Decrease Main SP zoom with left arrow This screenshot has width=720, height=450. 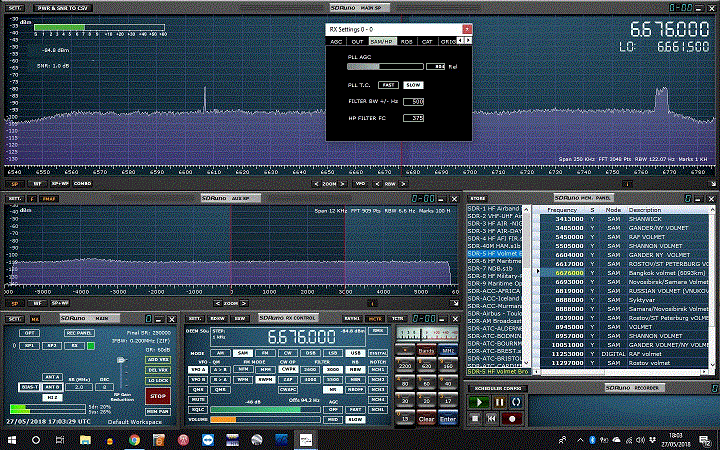(x=315, y=184)
